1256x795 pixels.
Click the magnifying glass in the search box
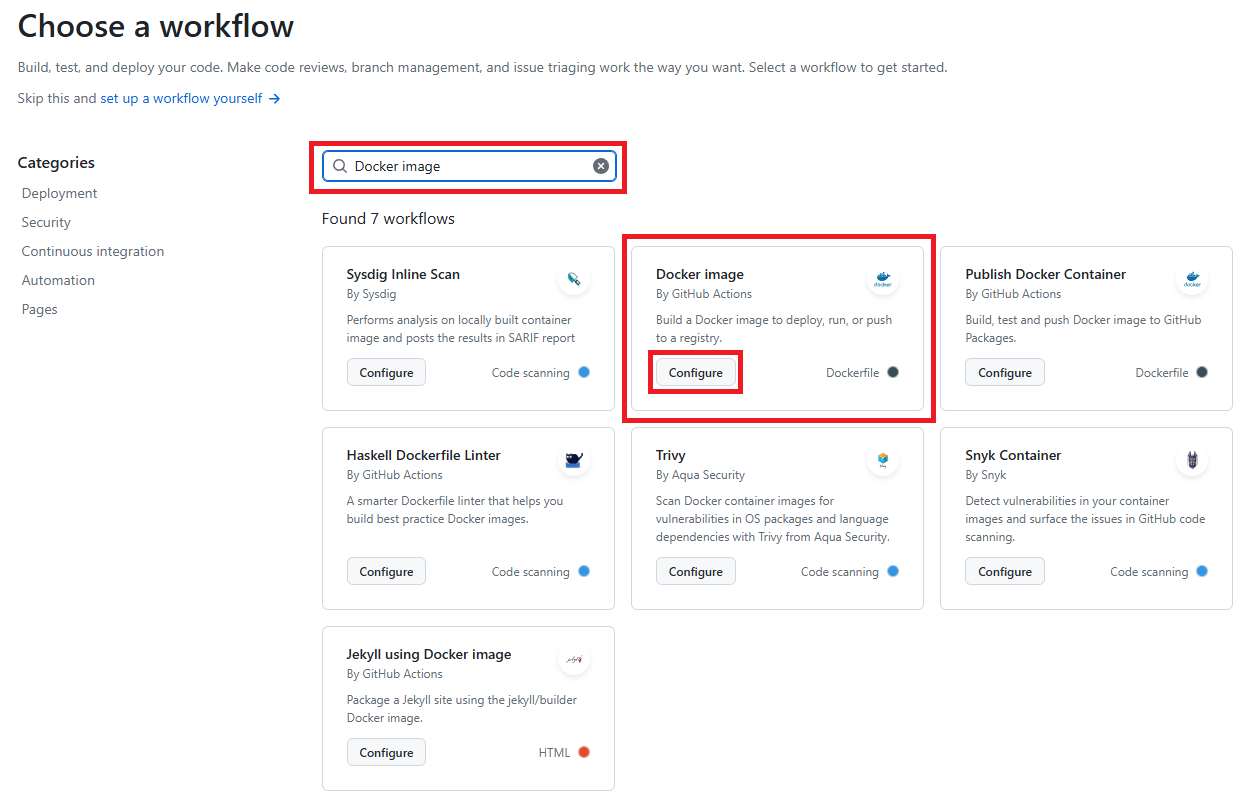point(340,165)
